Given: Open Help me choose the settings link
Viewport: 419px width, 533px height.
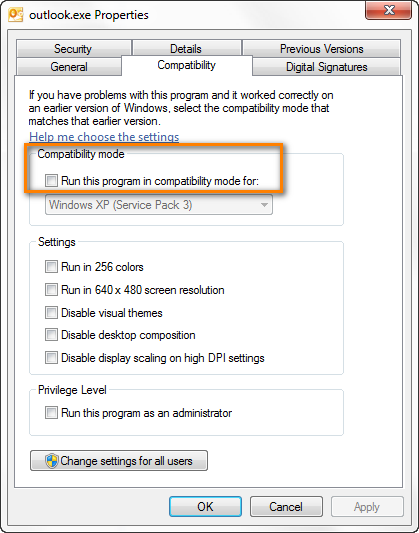Looking at the screenshot, I should point(104,137).
